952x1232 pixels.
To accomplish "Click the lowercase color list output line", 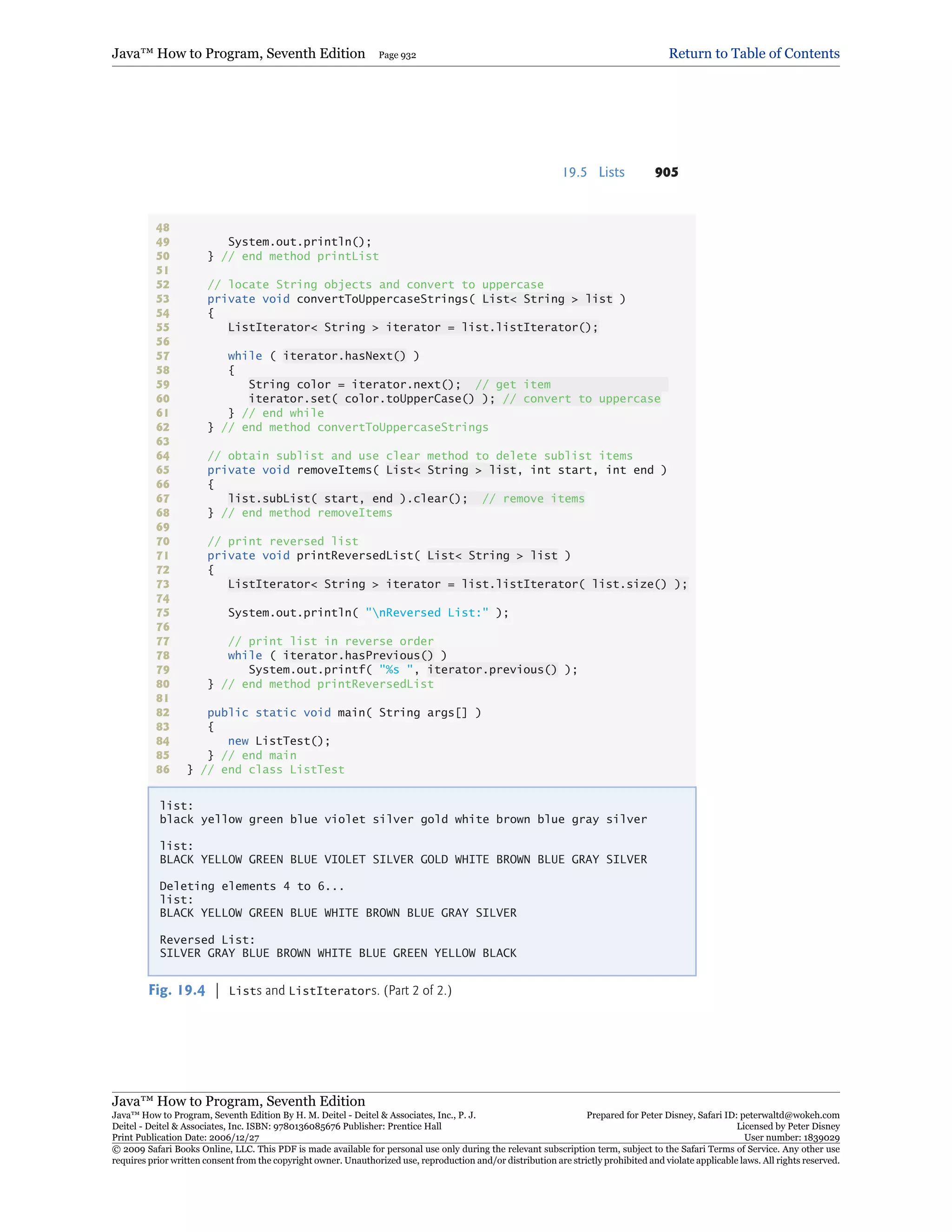I will (403, 819).
